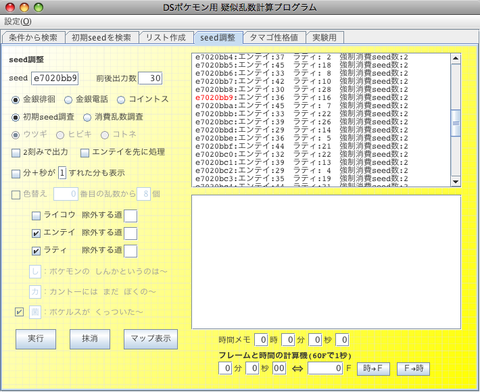
Task: Select the 金銀電話 radio button
Action: 68,100
